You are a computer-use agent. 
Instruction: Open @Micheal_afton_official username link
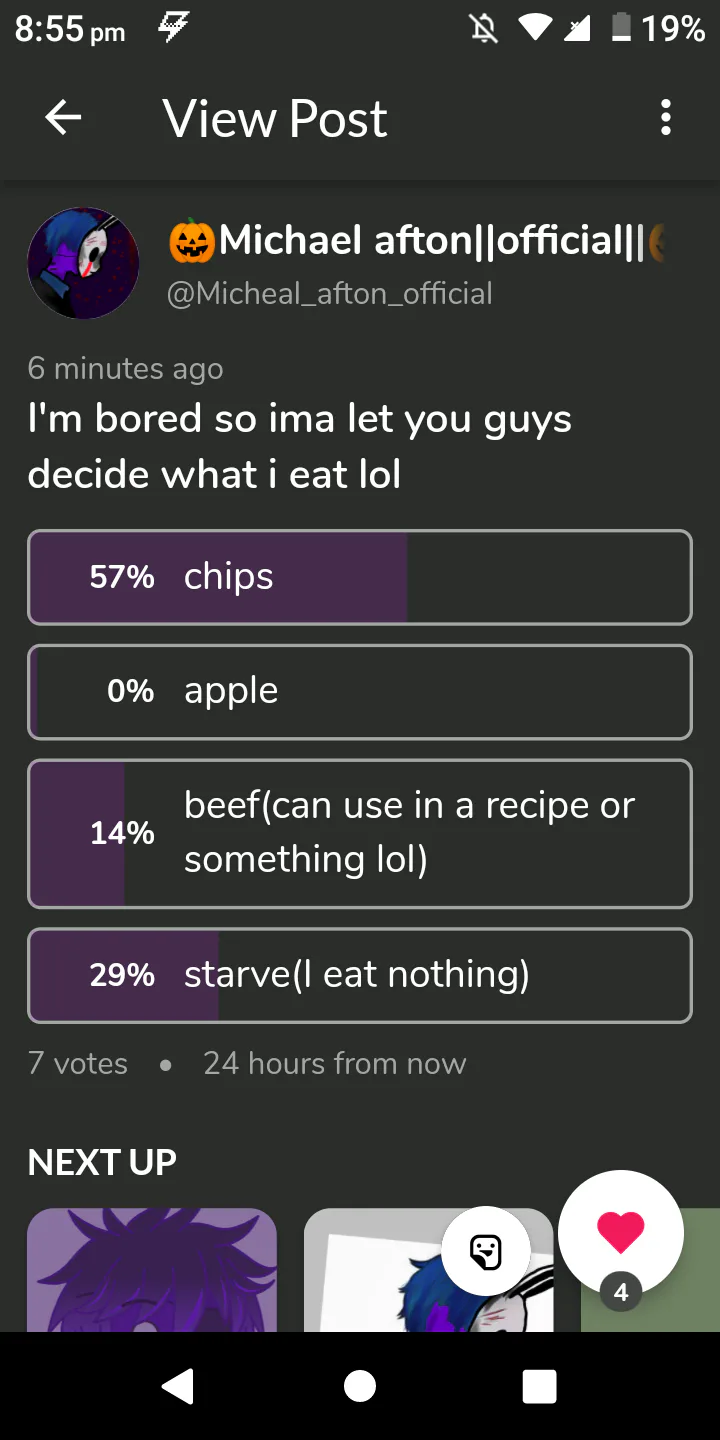[330, 294]
